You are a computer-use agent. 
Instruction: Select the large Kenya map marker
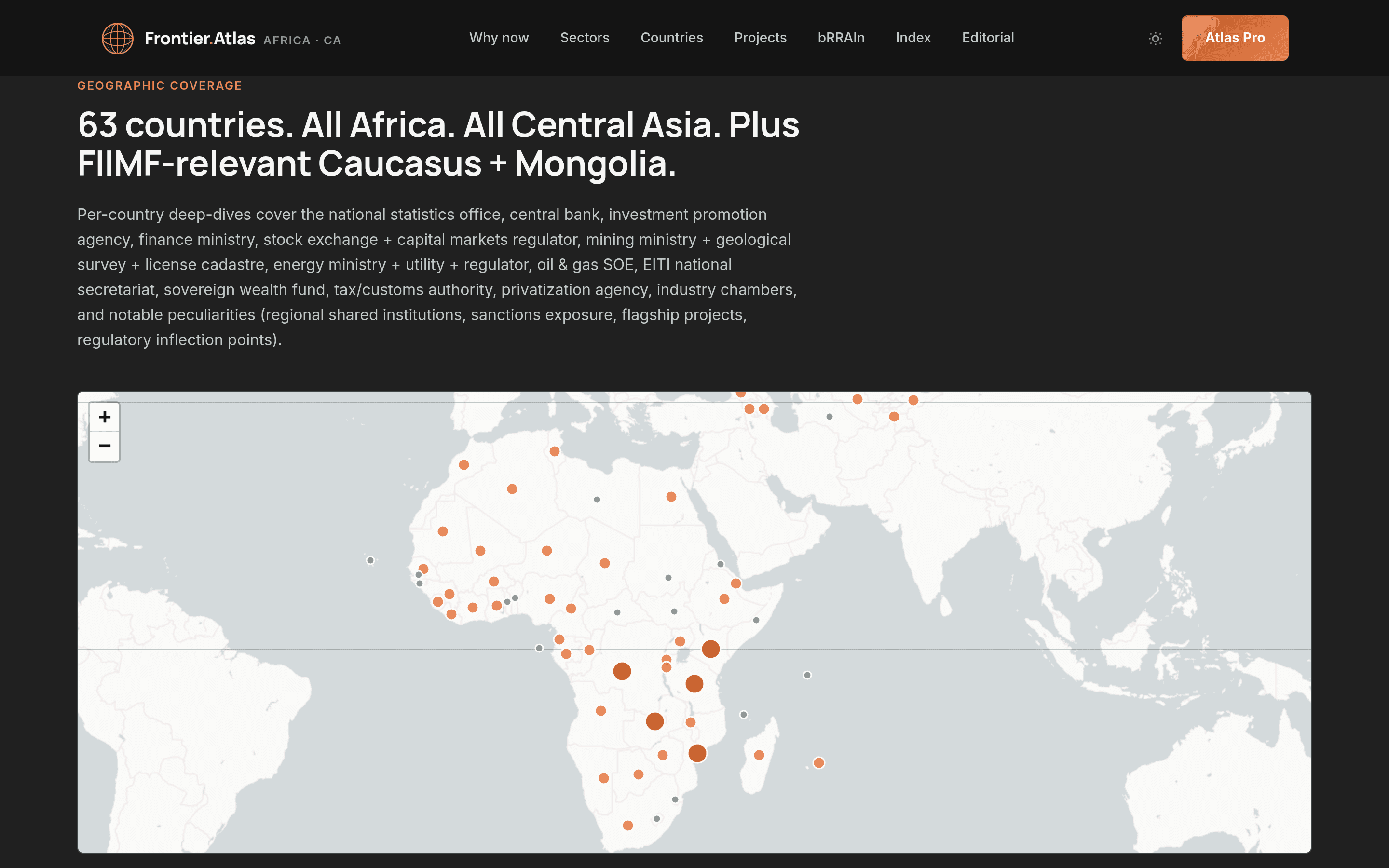point(710,649)
